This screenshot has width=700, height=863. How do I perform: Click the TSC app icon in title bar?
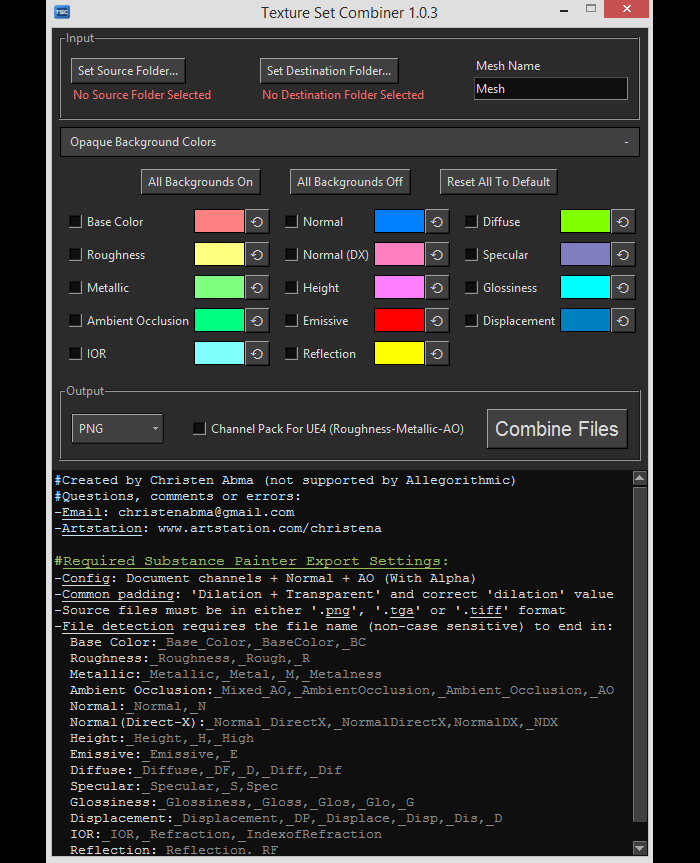[x=62, y=12]
